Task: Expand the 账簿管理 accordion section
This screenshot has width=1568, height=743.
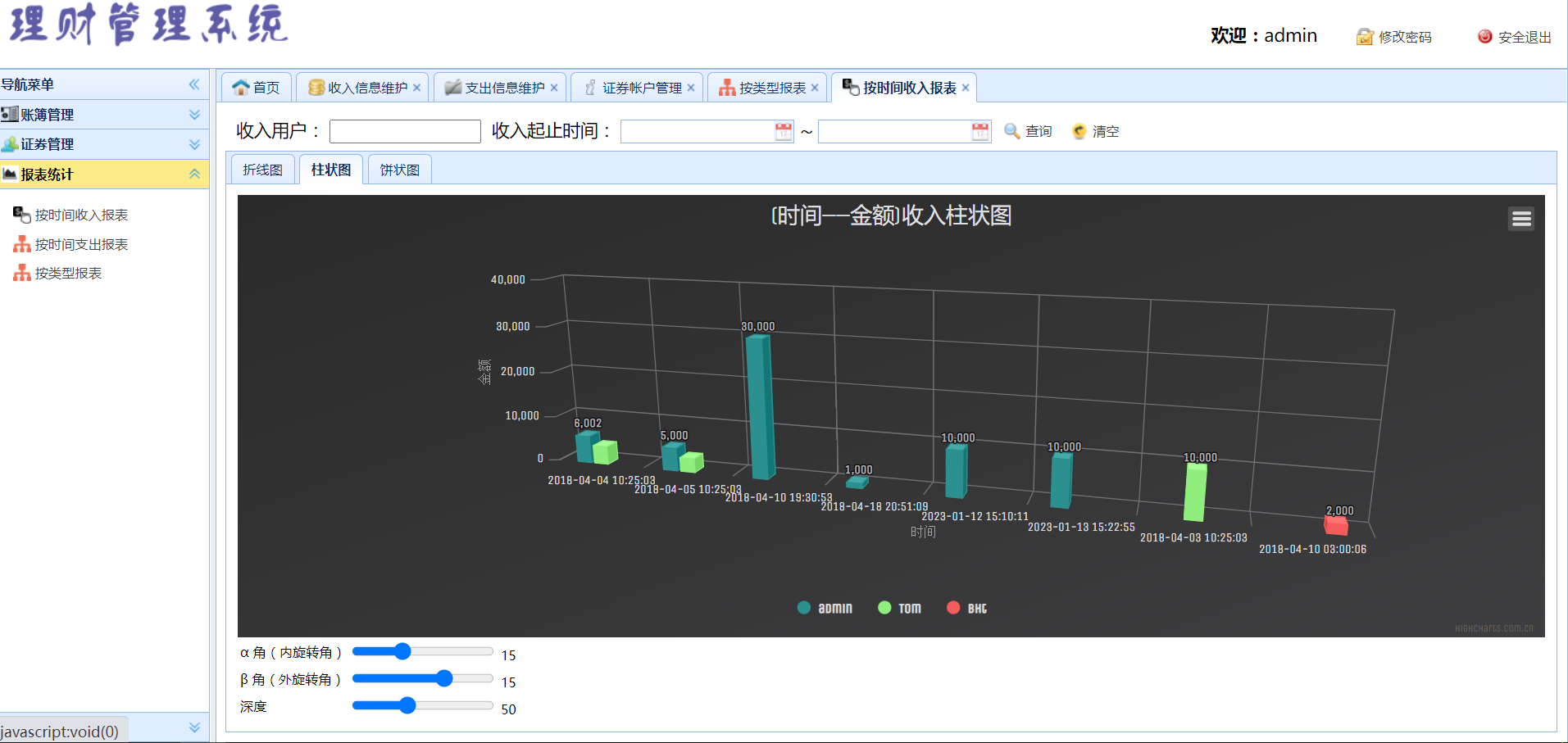Action: coord(194,115)
